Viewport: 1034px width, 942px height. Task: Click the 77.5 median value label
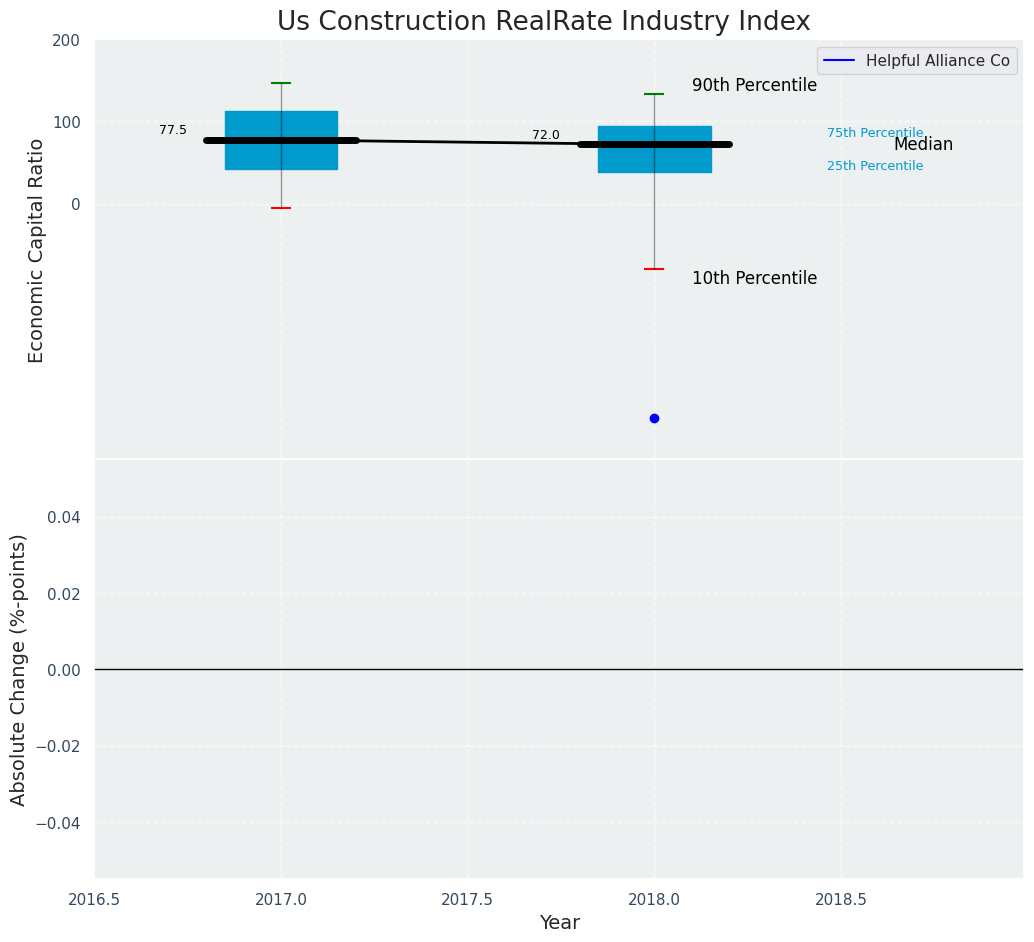point(173,130)
